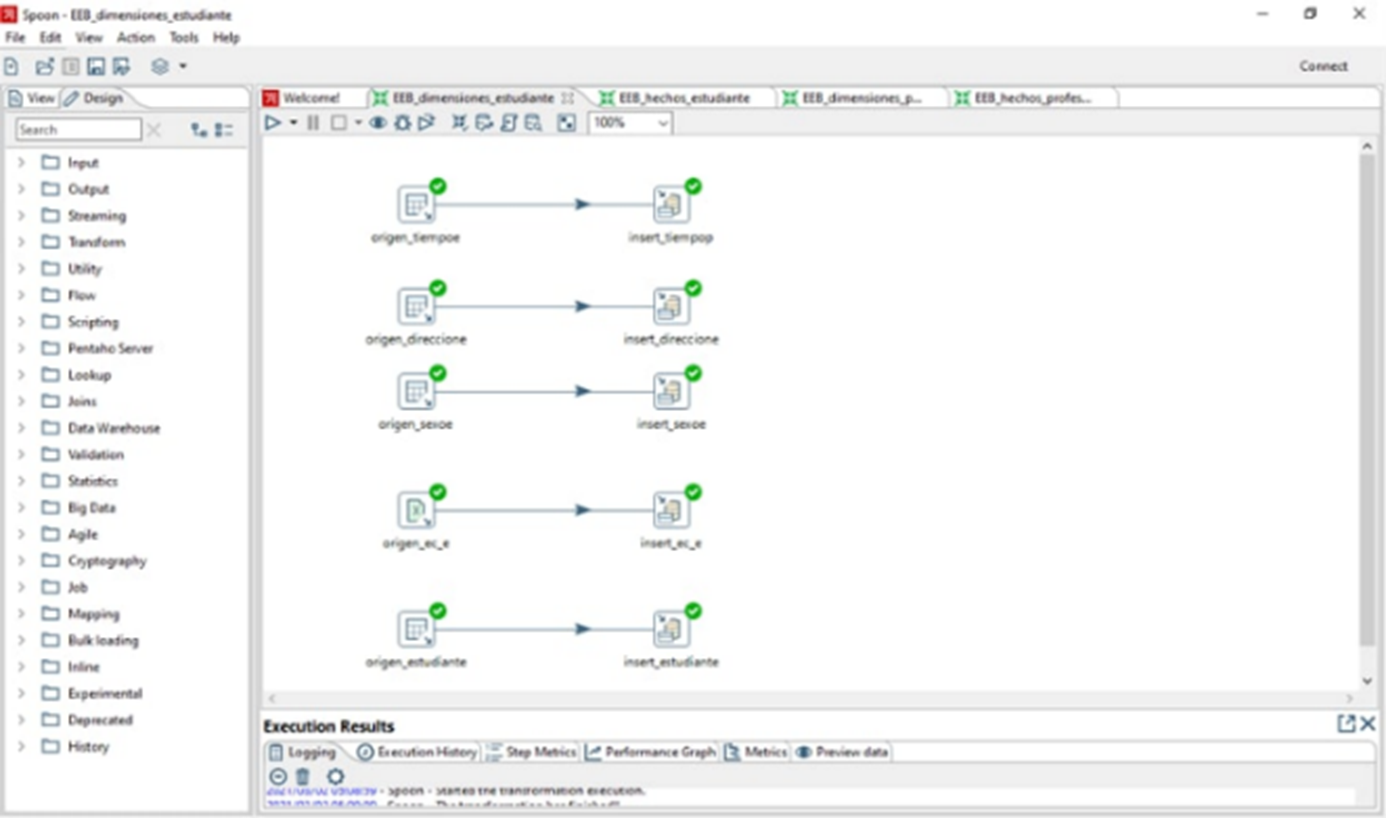The height and width of the screenshot is (818, 1386).
Task: Open the 100% zoom level combo box
Action: [x=630, y=122]
